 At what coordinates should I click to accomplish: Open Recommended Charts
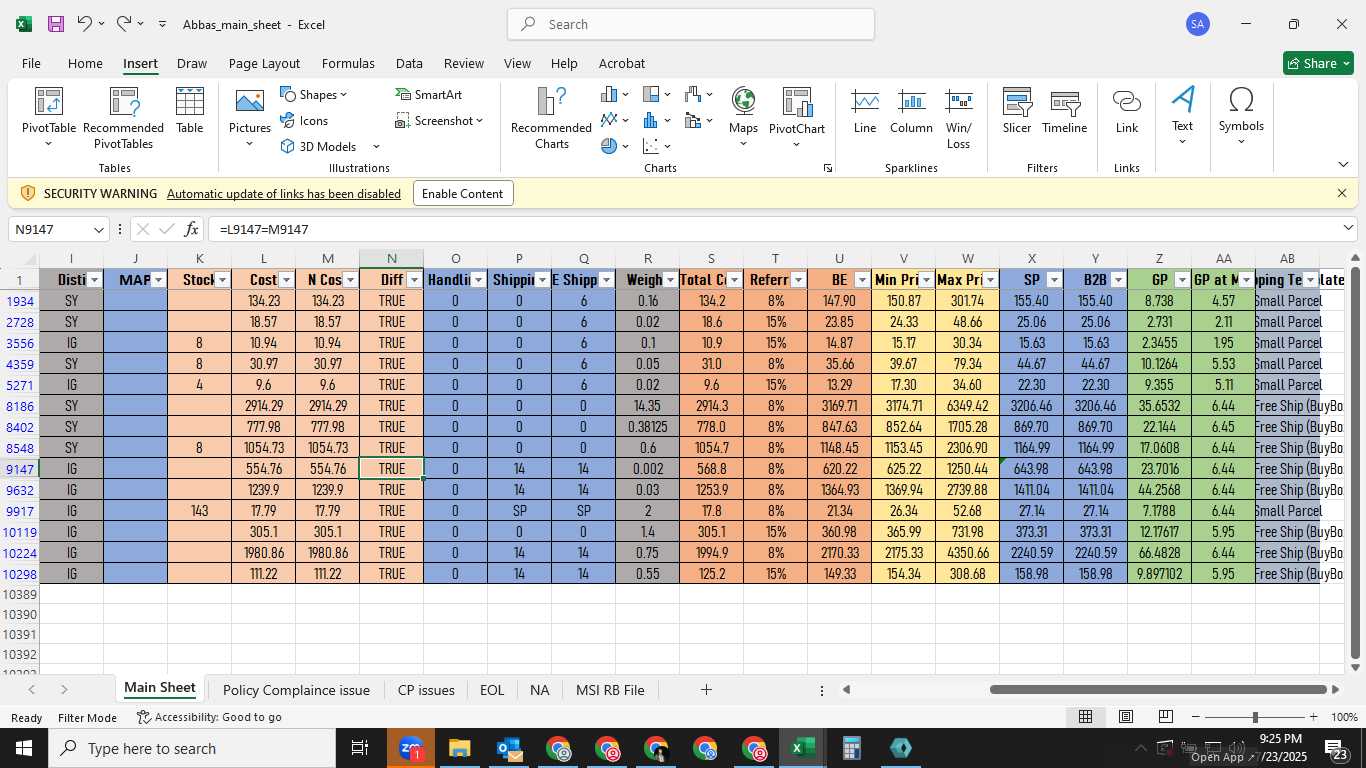point(551,117)
